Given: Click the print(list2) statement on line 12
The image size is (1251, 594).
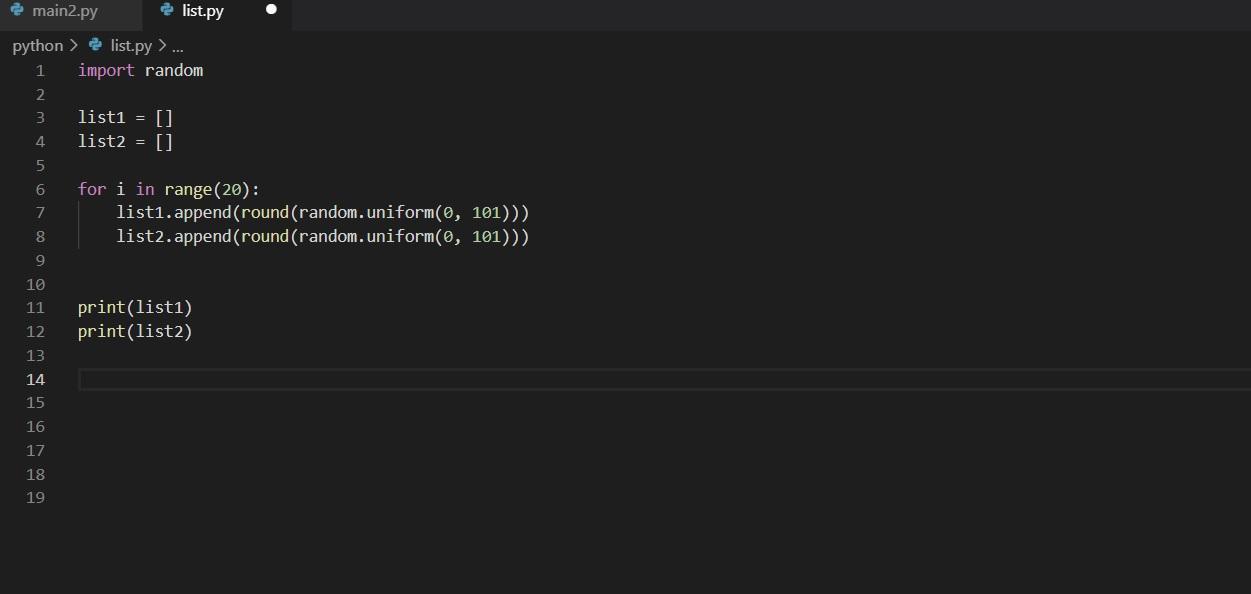Looking at the screenshot, I should point(134,332).
